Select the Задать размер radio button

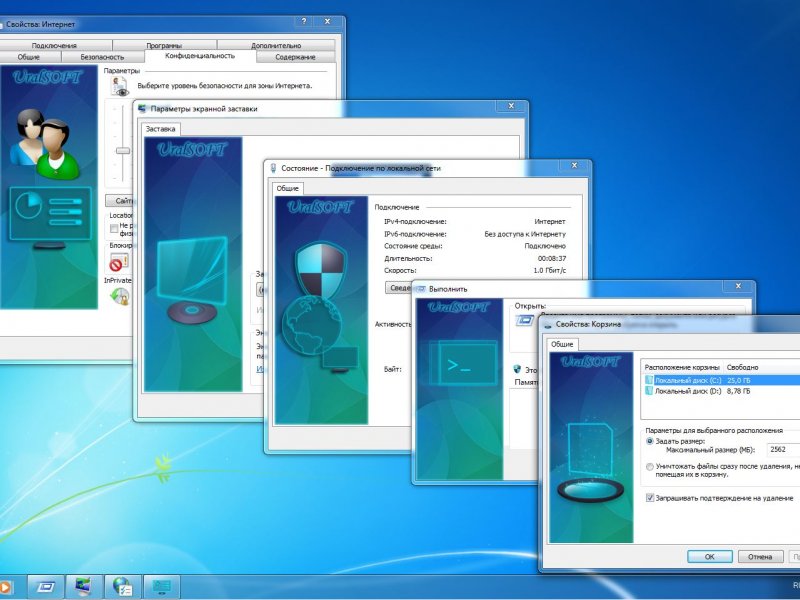[x=649, y=441]
